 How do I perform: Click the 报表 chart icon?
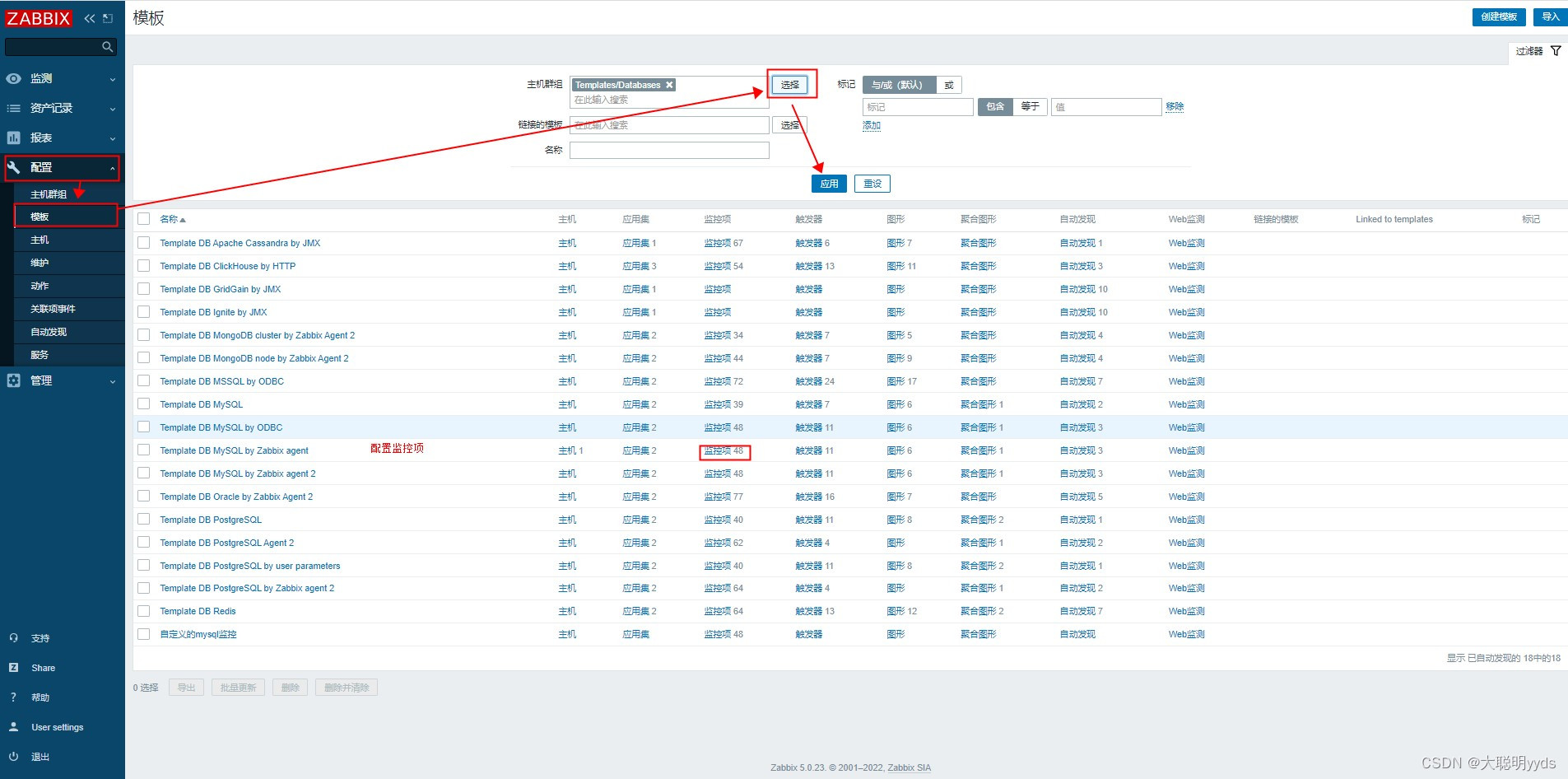[x=14, y=138]
